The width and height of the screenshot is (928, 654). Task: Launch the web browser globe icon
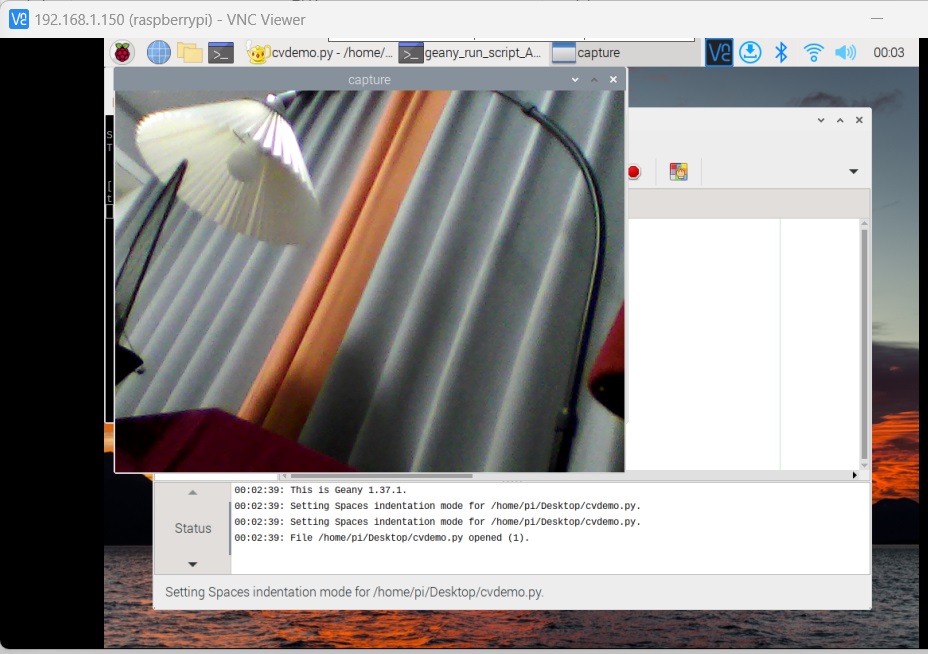(x=158, y=53)
